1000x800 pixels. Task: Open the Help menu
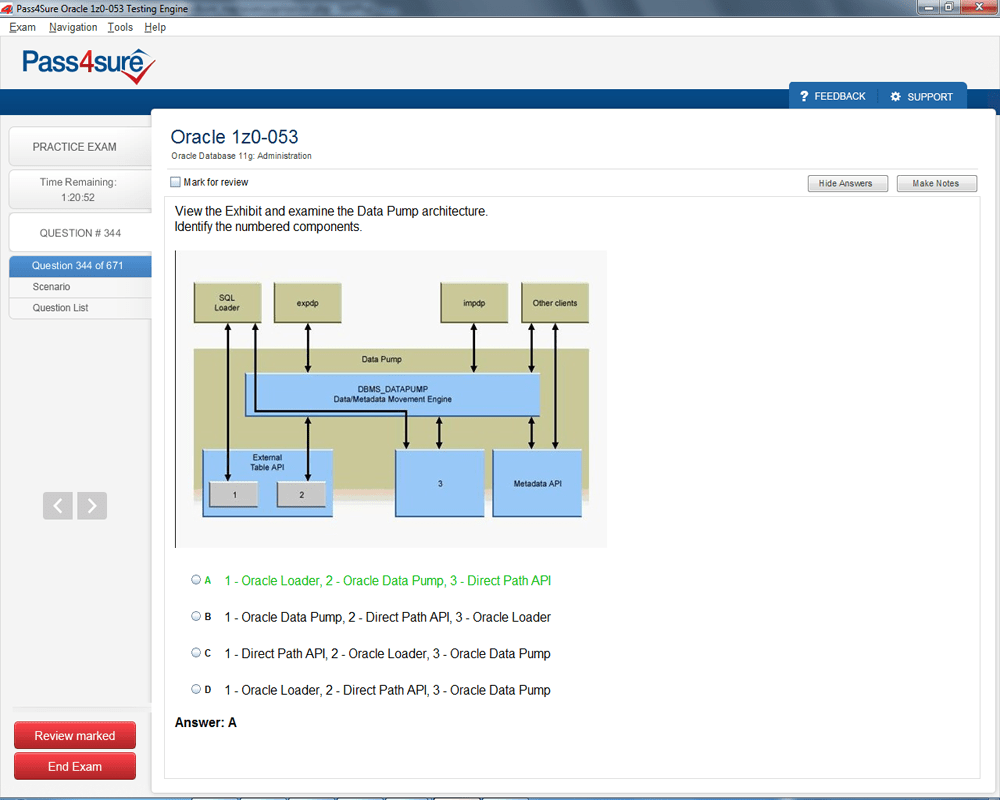click(x=155, y=27)
